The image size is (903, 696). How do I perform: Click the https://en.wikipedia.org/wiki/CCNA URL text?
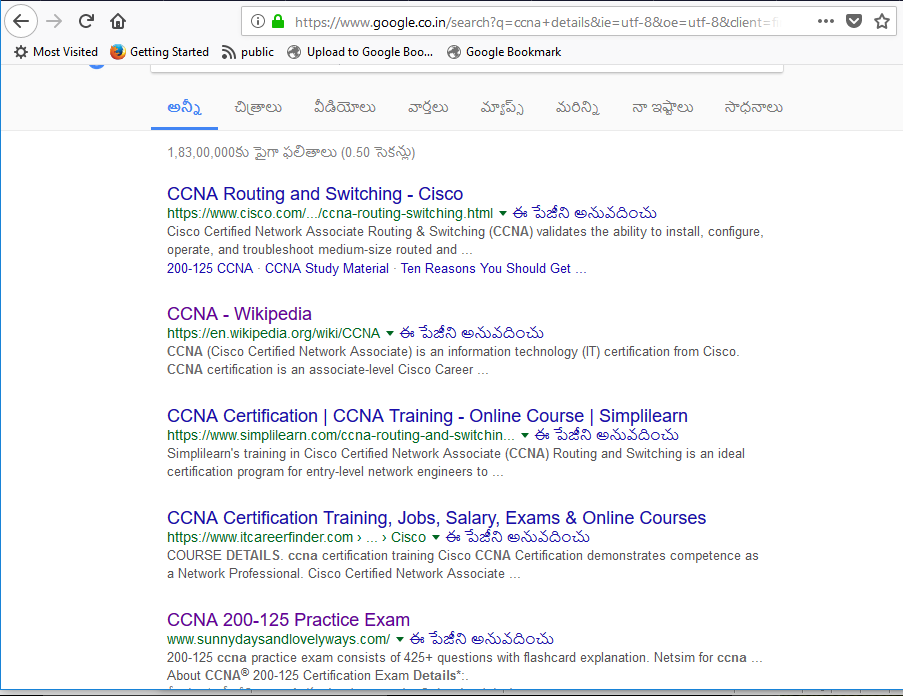274,333
